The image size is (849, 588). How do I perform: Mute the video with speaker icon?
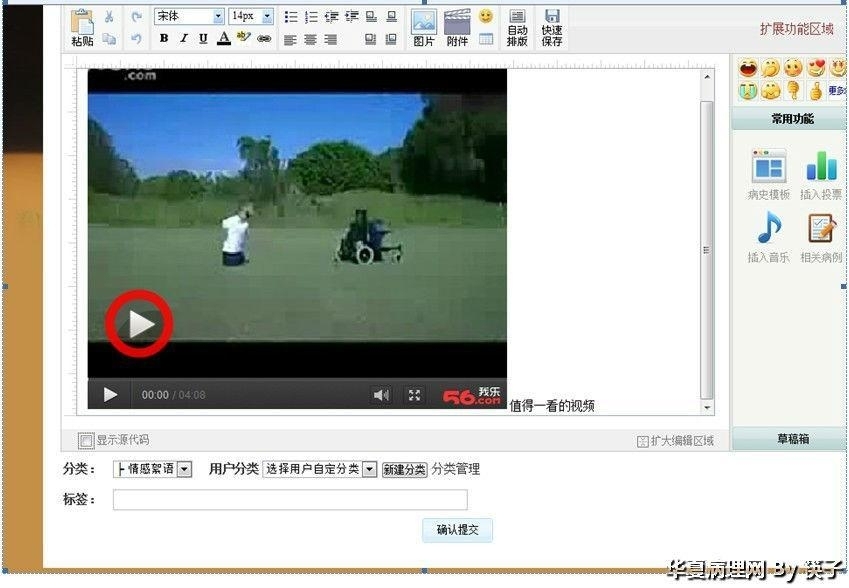point(381,395)
